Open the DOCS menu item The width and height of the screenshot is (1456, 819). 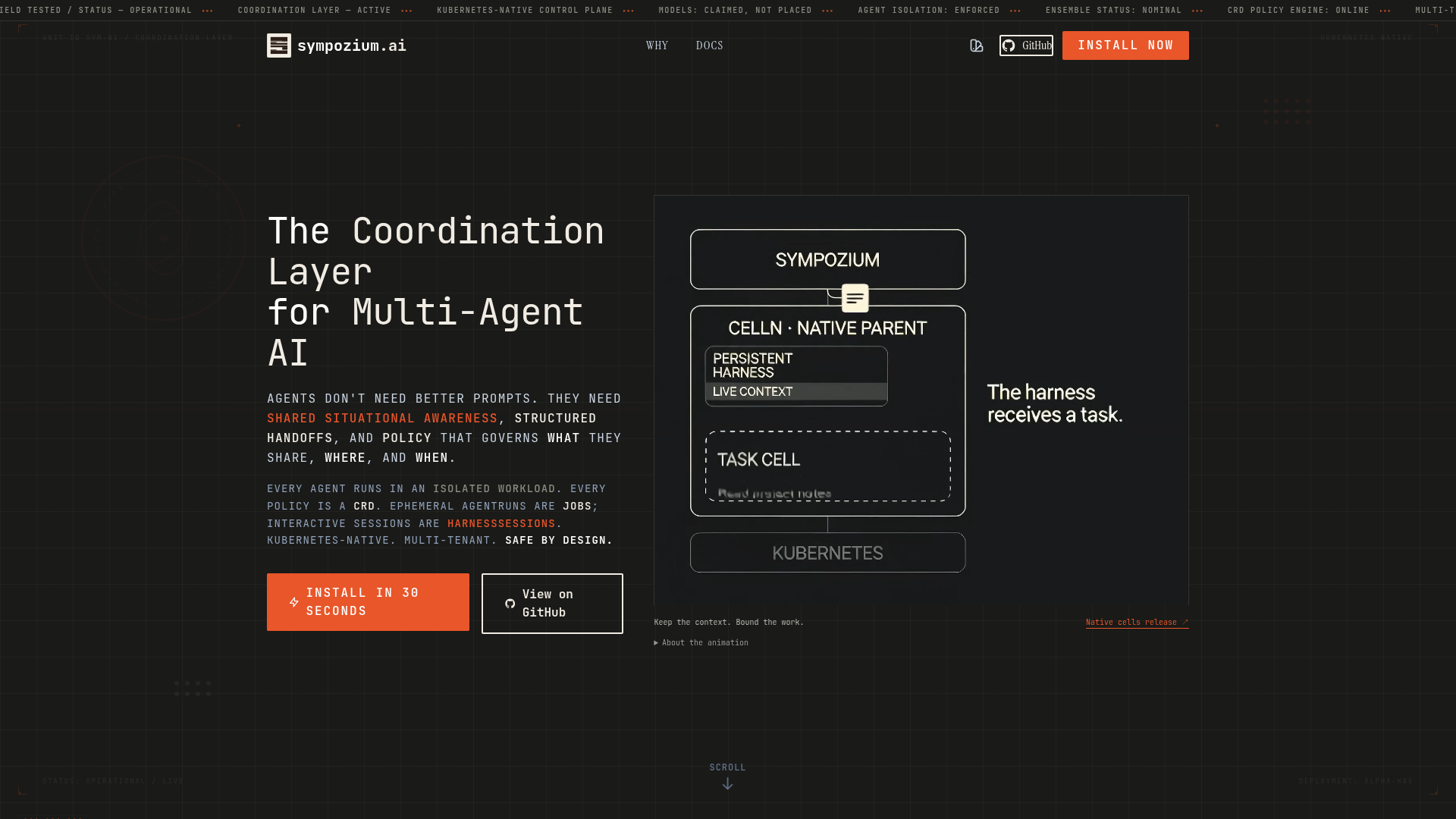click(710, 45)
